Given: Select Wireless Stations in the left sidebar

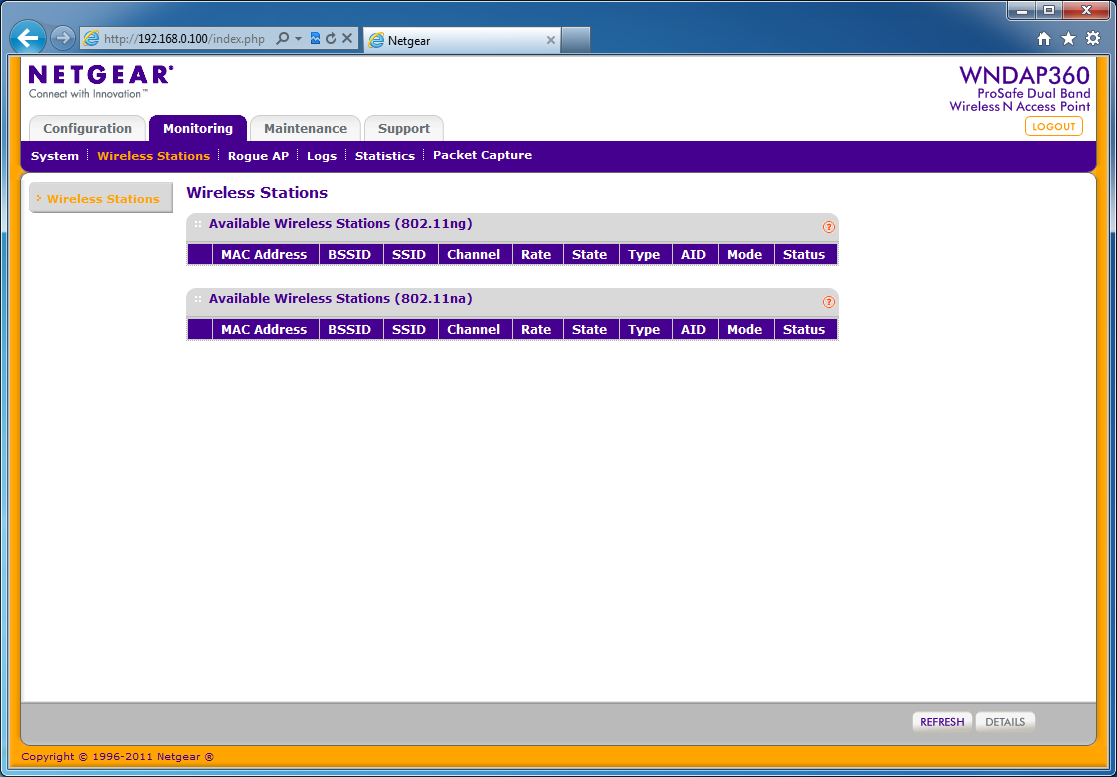Looking at the screenshot, I should (x=100, y=199).
